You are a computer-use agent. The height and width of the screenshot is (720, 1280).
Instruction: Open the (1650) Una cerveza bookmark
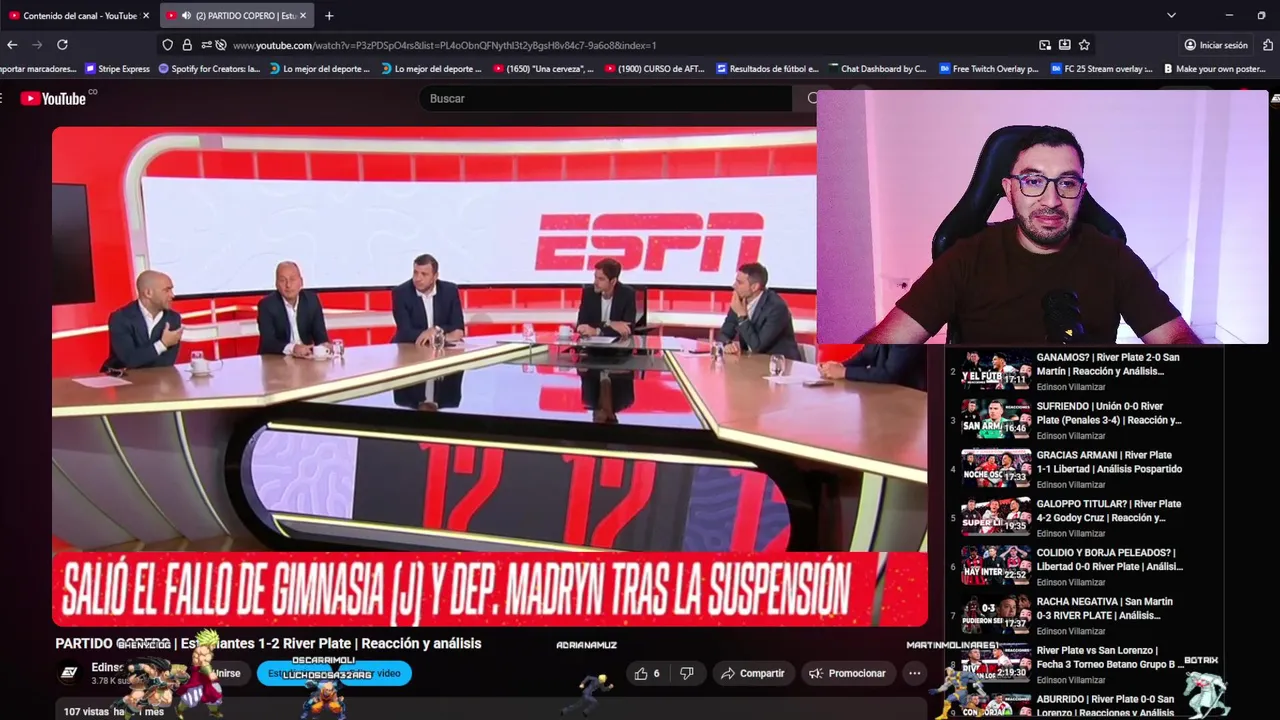544,69
